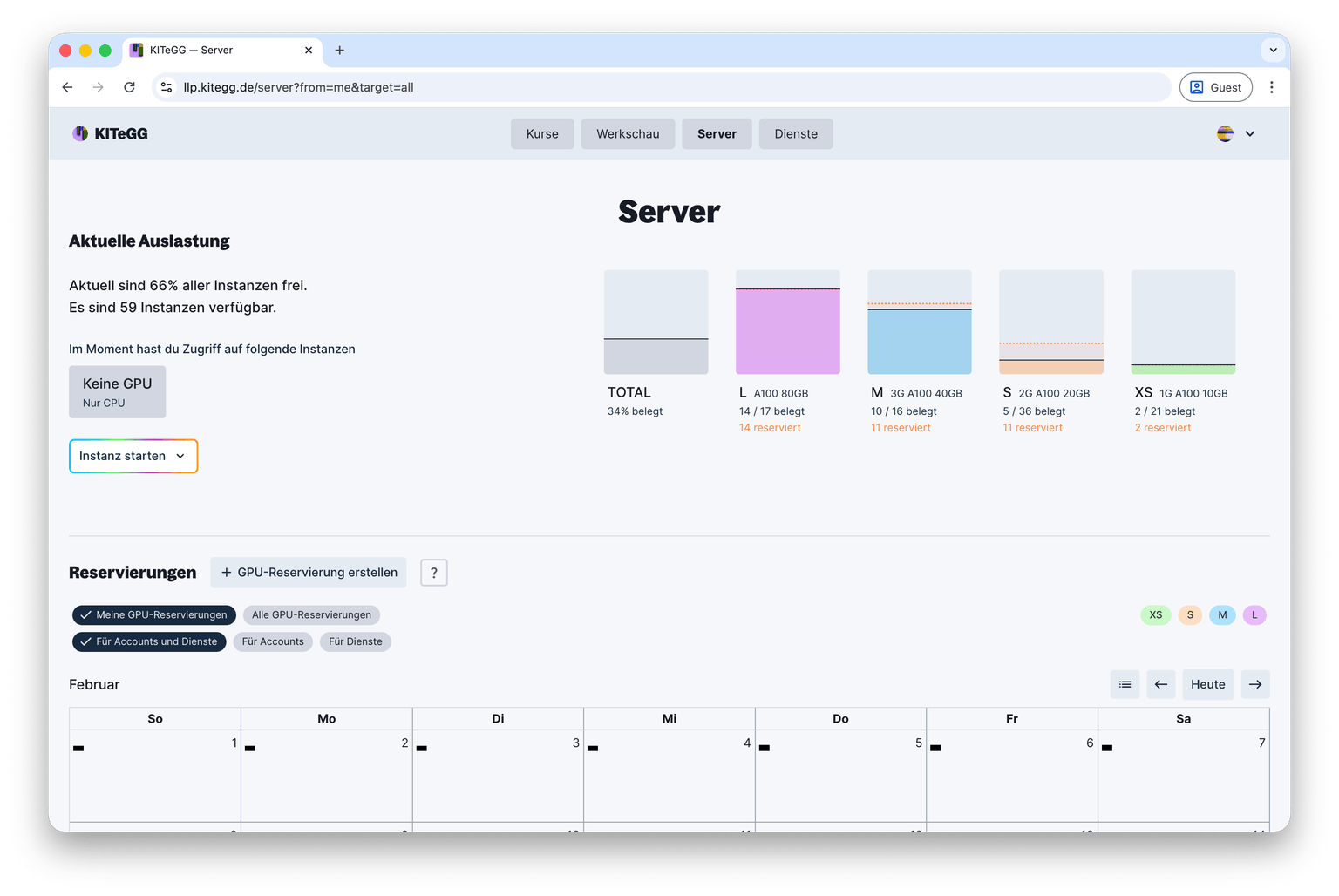
Task: Click the address bar URL field
Action: coord(663,87)
